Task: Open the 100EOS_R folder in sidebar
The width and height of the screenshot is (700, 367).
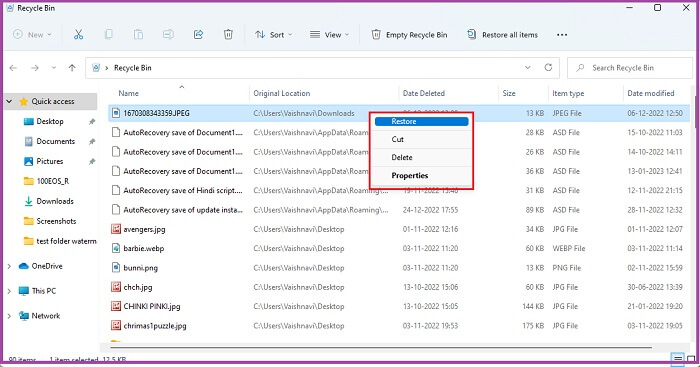Action: tap(53, 181)
